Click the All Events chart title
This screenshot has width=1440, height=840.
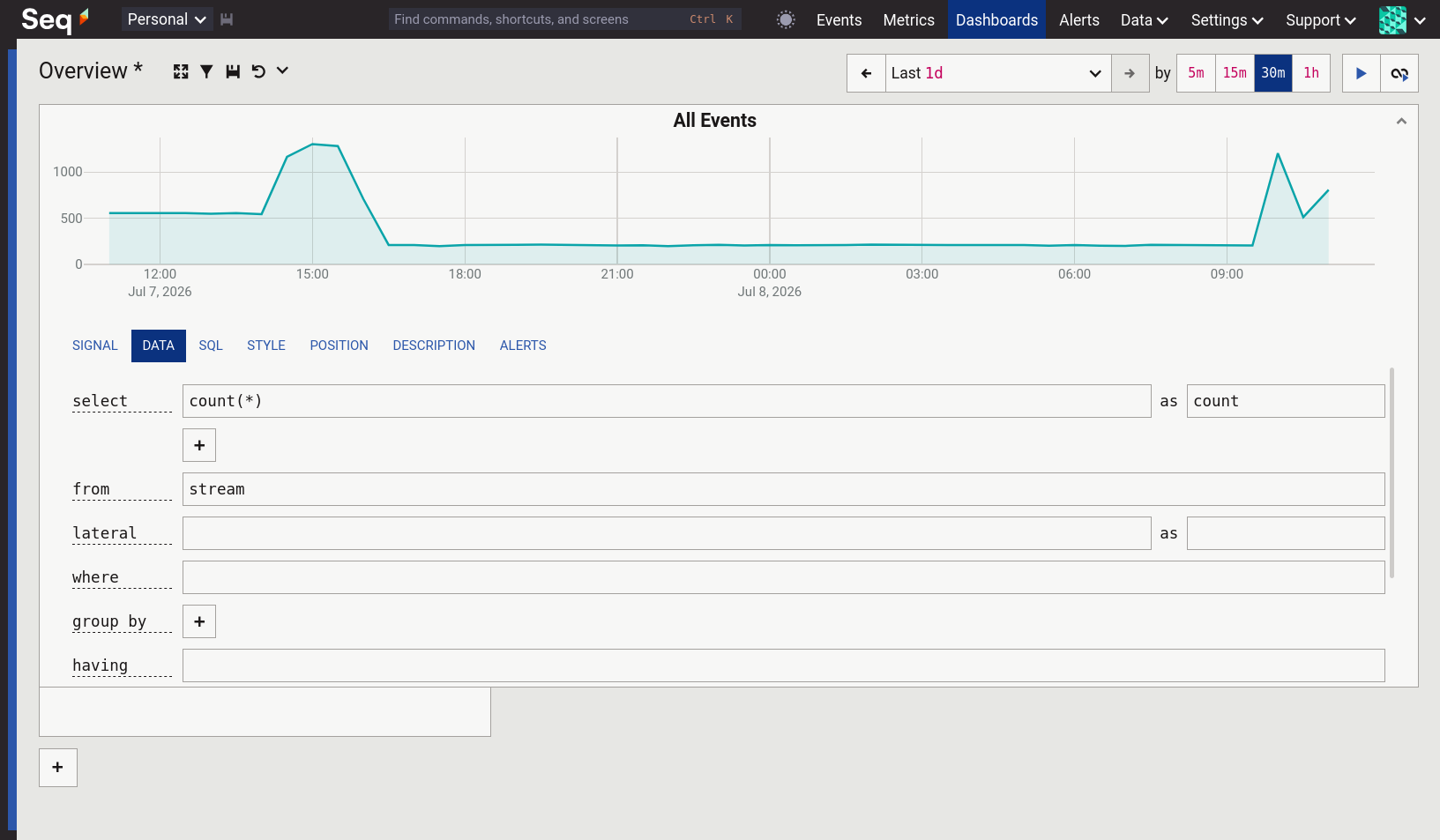[714, 121]
